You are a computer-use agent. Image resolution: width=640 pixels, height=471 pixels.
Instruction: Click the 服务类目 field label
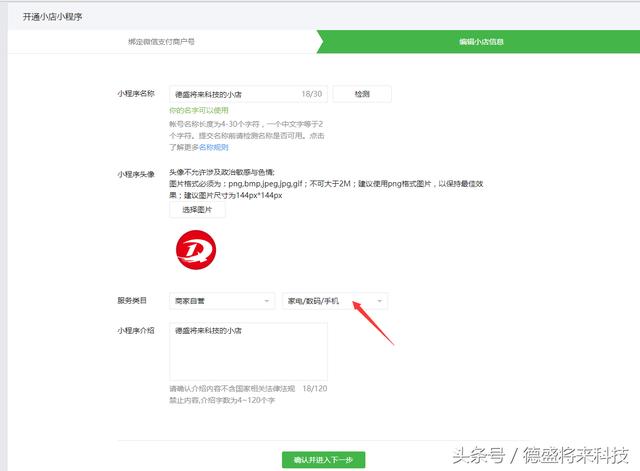coord(132,301)
